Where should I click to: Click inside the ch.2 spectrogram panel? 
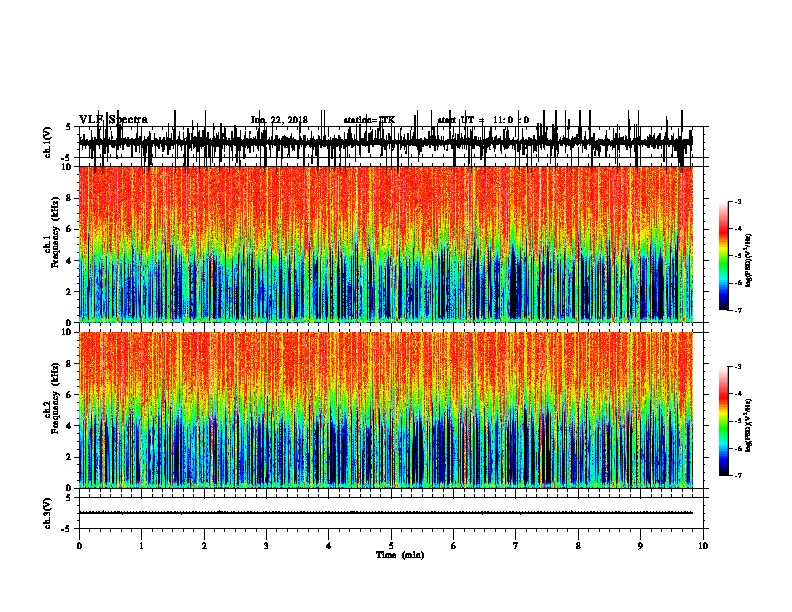pos(385,410)
